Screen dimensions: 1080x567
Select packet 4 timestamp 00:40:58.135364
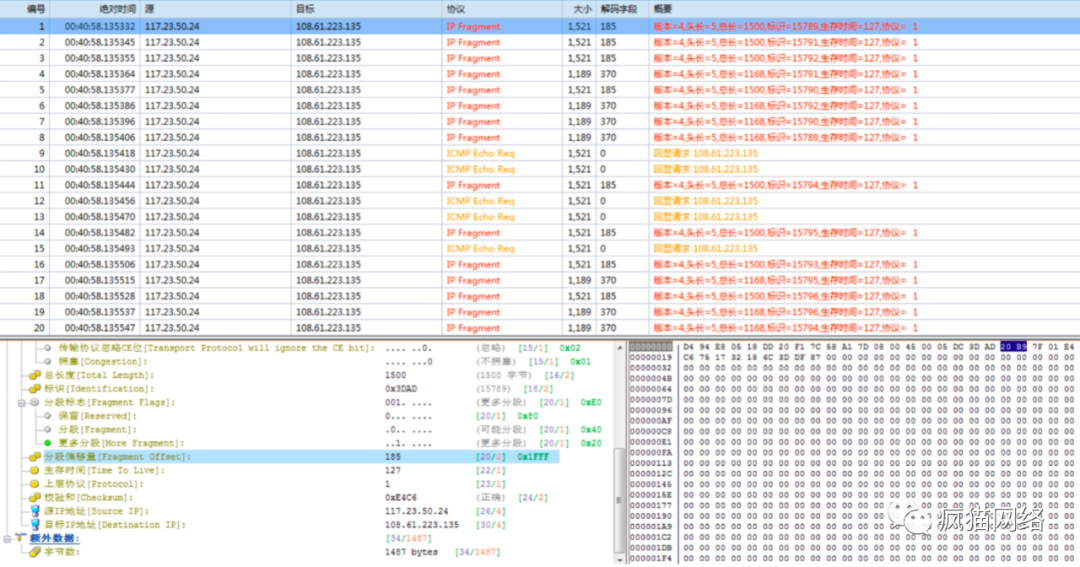[x=100, y=74]
